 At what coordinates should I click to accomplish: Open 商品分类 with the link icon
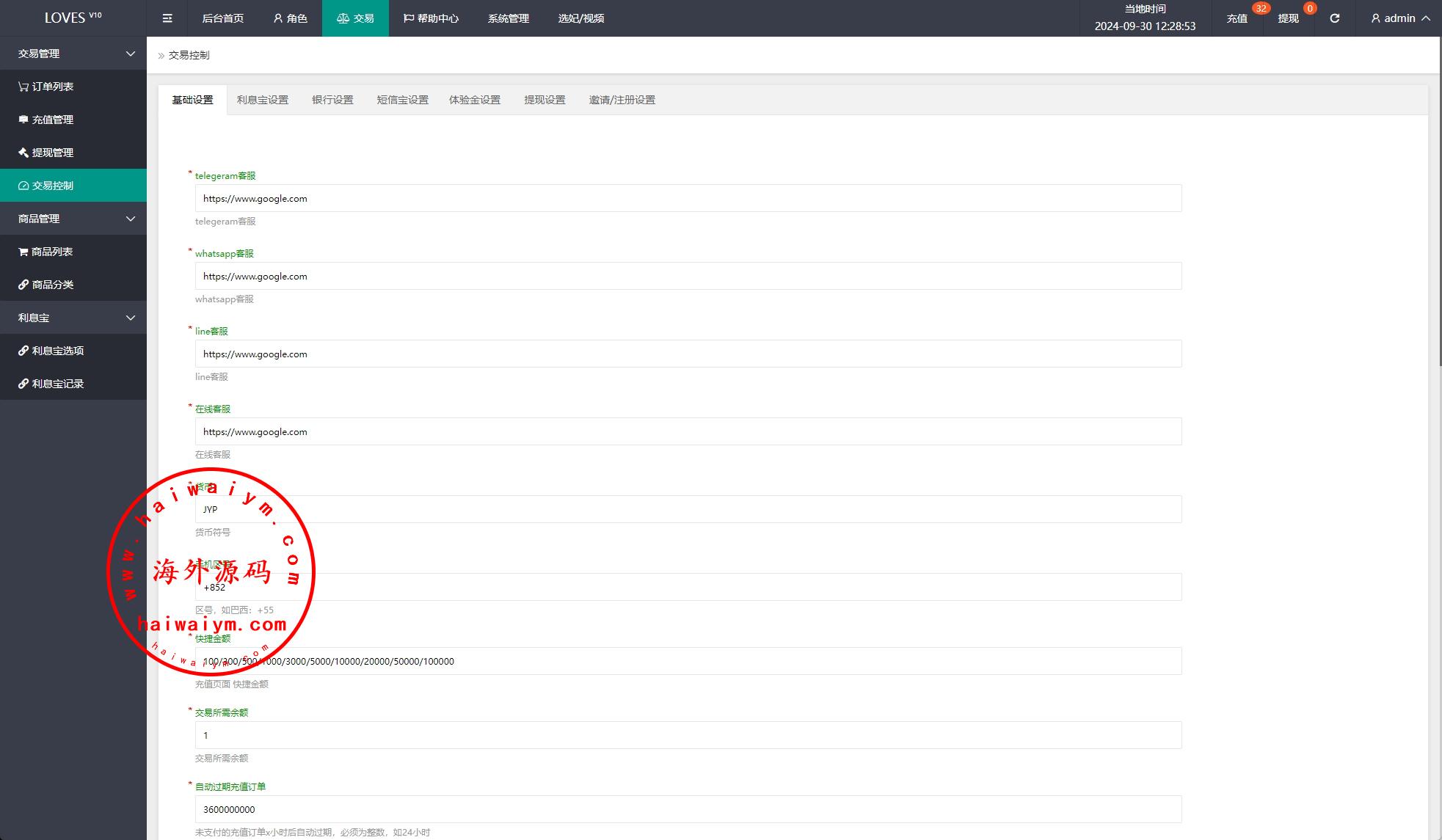(51, 285)
